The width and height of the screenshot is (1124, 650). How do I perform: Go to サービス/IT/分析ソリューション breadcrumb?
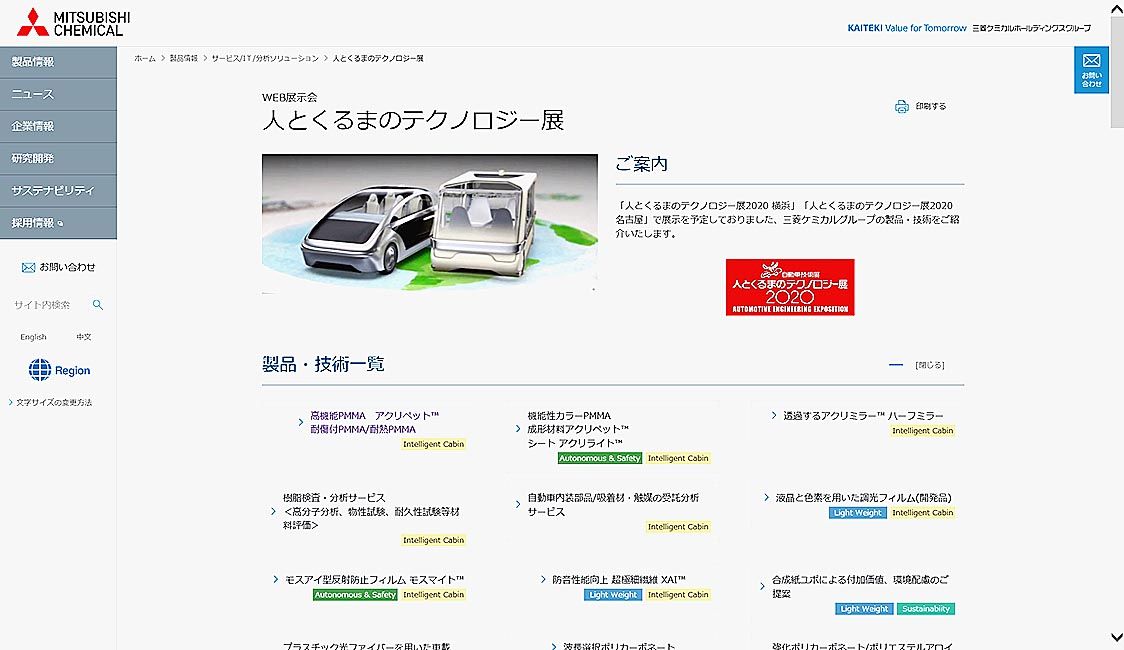click(265, 59)
